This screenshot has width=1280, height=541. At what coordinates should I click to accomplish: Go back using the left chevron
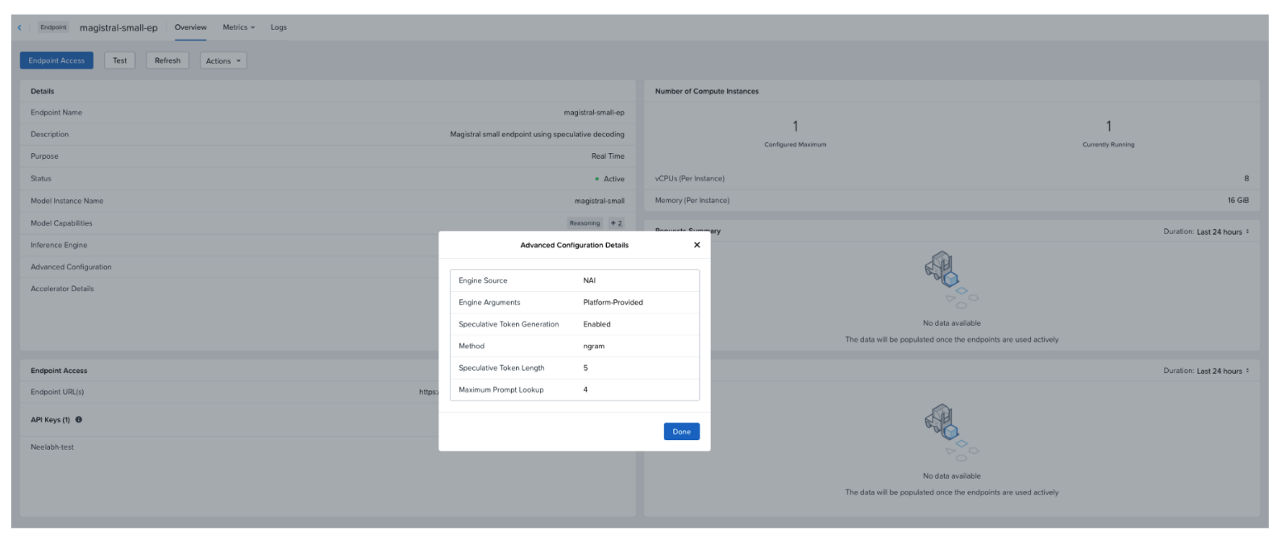coord(20,27)
